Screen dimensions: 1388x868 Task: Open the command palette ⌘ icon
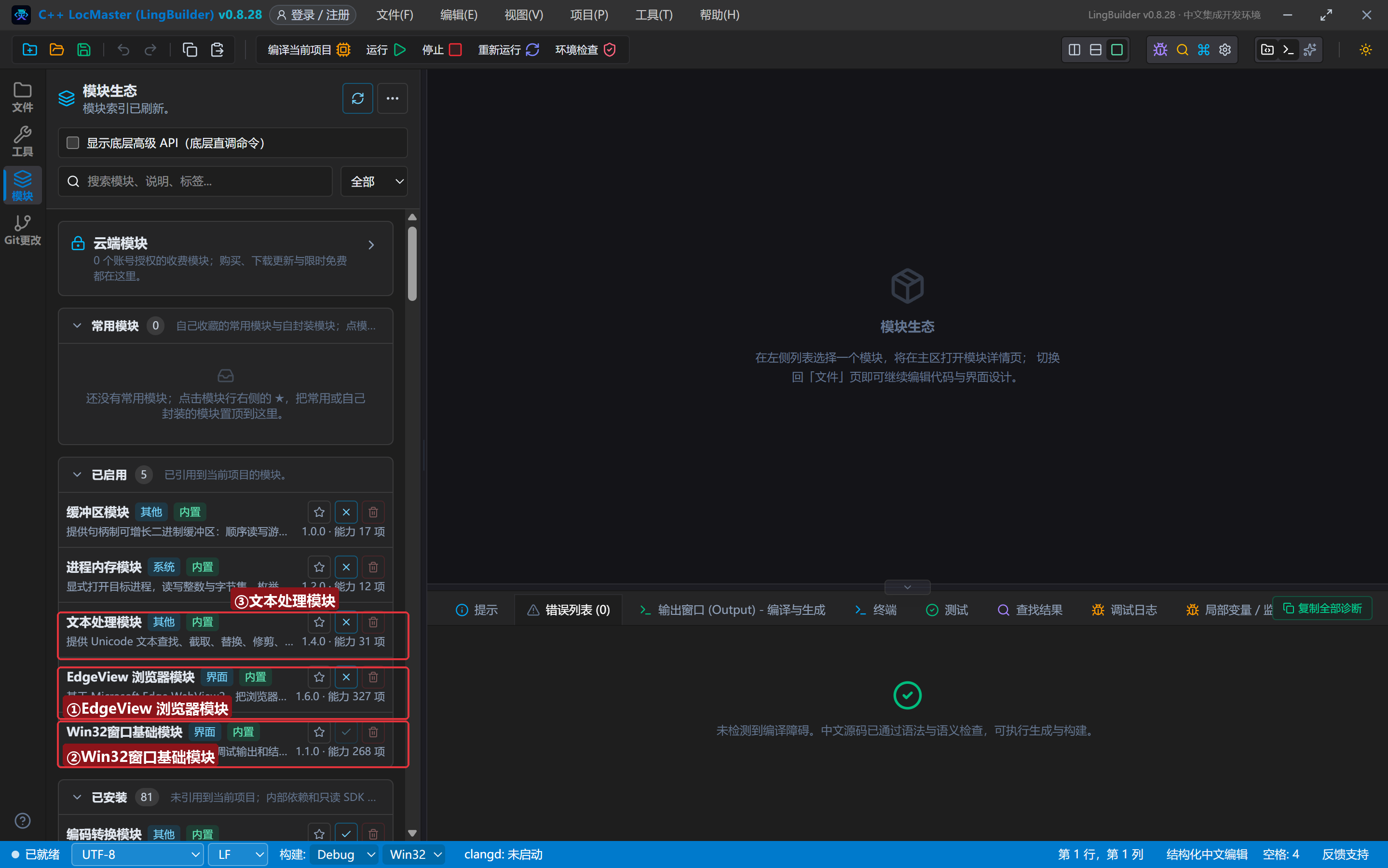[x=1203, y=50]
